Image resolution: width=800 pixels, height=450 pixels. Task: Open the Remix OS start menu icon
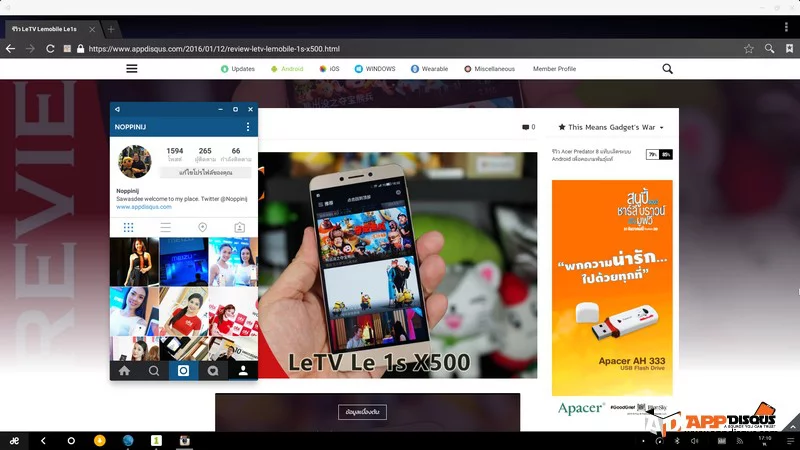point(14,441)
